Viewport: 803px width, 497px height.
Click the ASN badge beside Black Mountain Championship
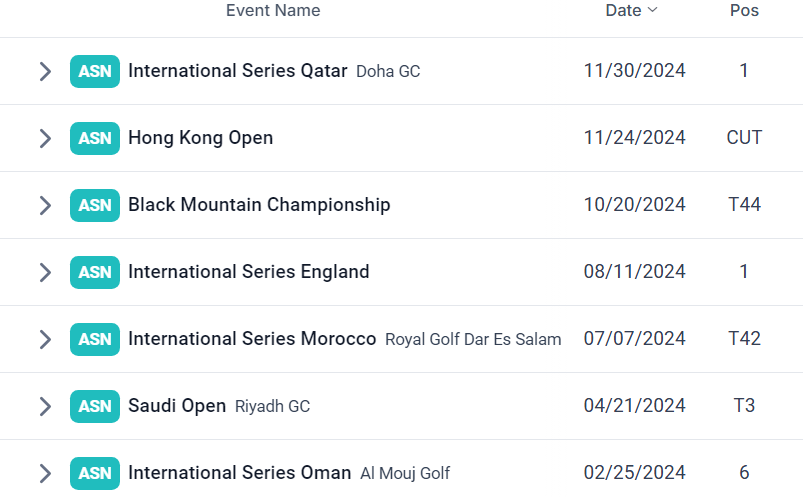click(x=95, y=205)
